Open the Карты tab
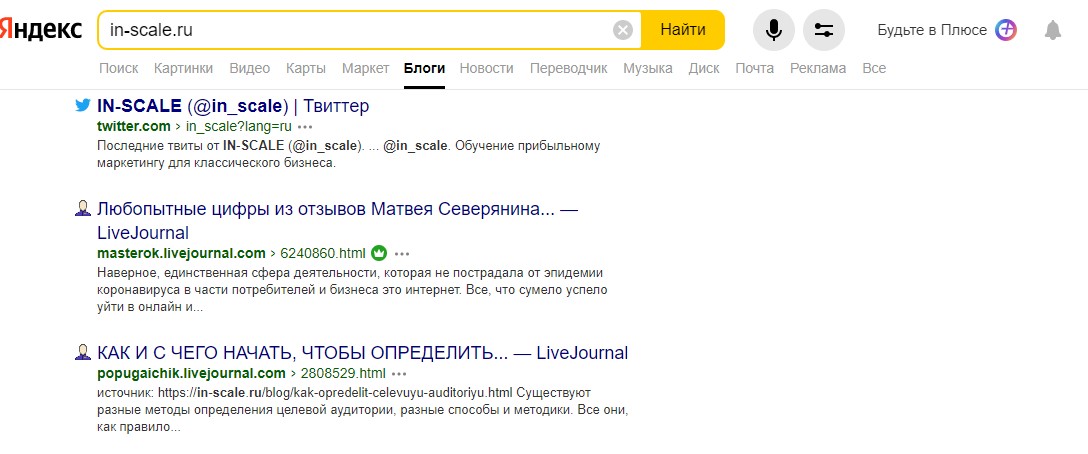 tap(305, 68)
